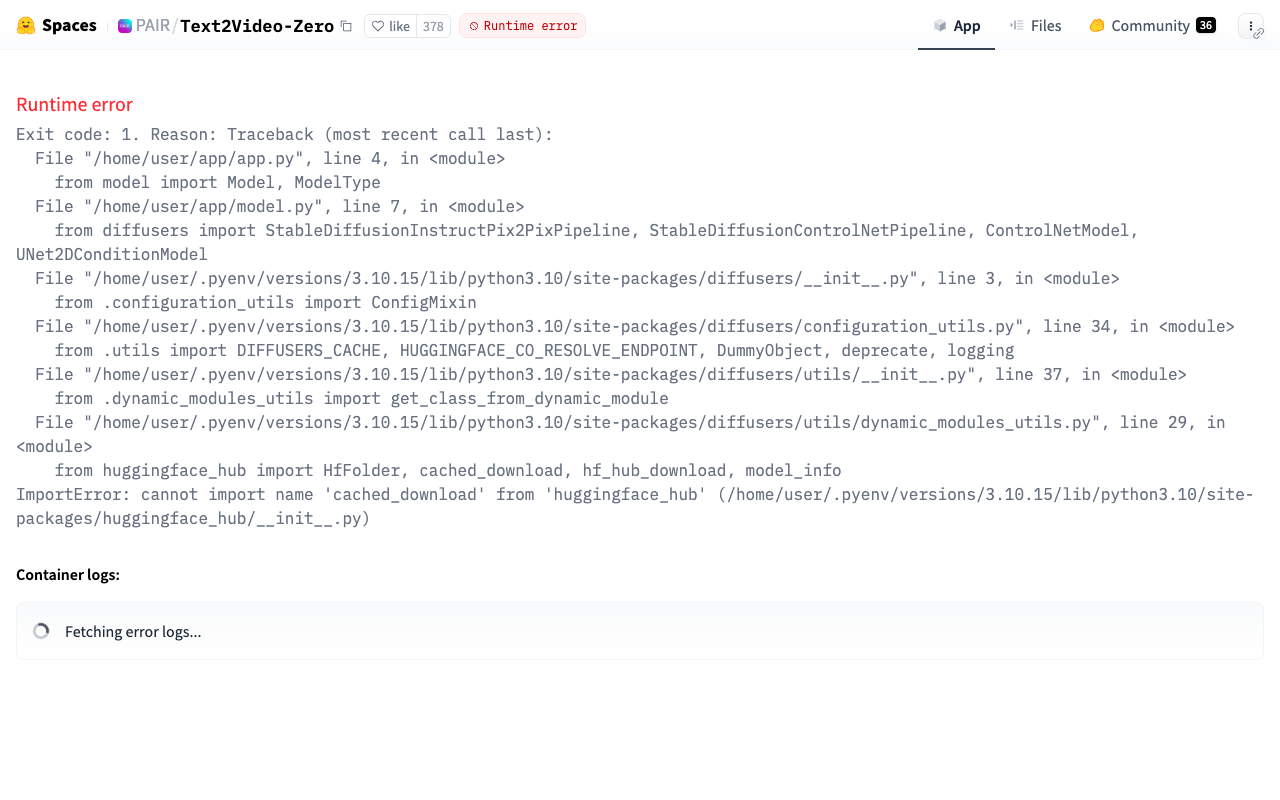Click the 'from .configuration_utils import ConfigMixin' line
Screen dimensions: 1280x800
coord(265,303)
